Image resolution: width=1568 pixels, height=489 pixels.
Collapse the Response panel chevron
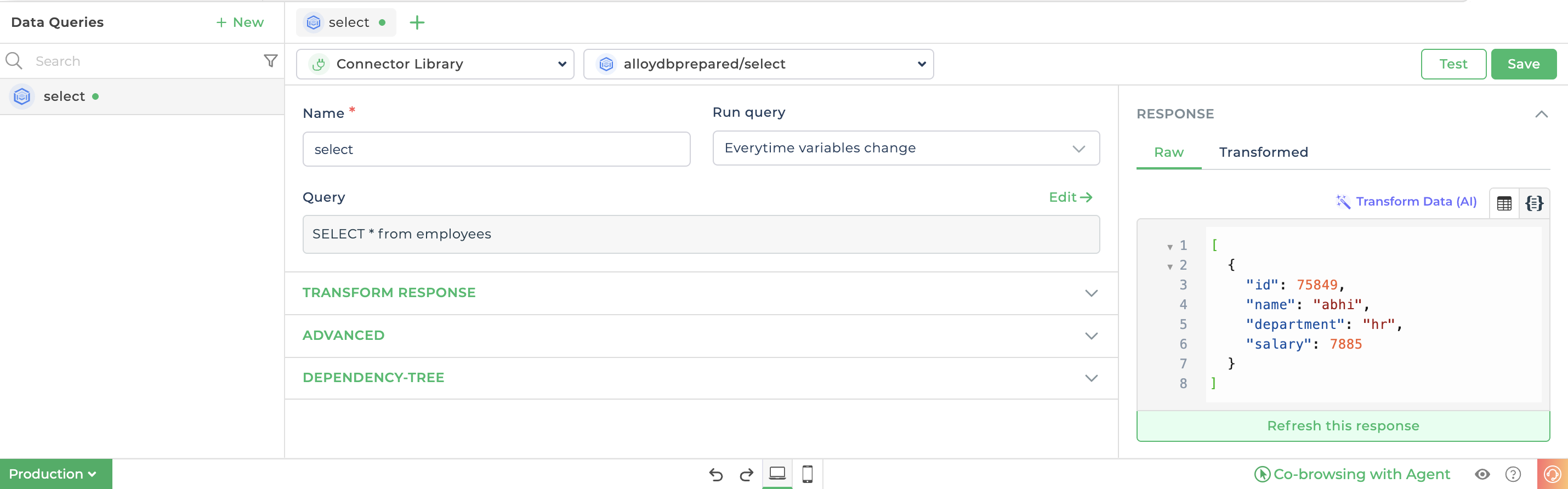(x=1541, y=114)
